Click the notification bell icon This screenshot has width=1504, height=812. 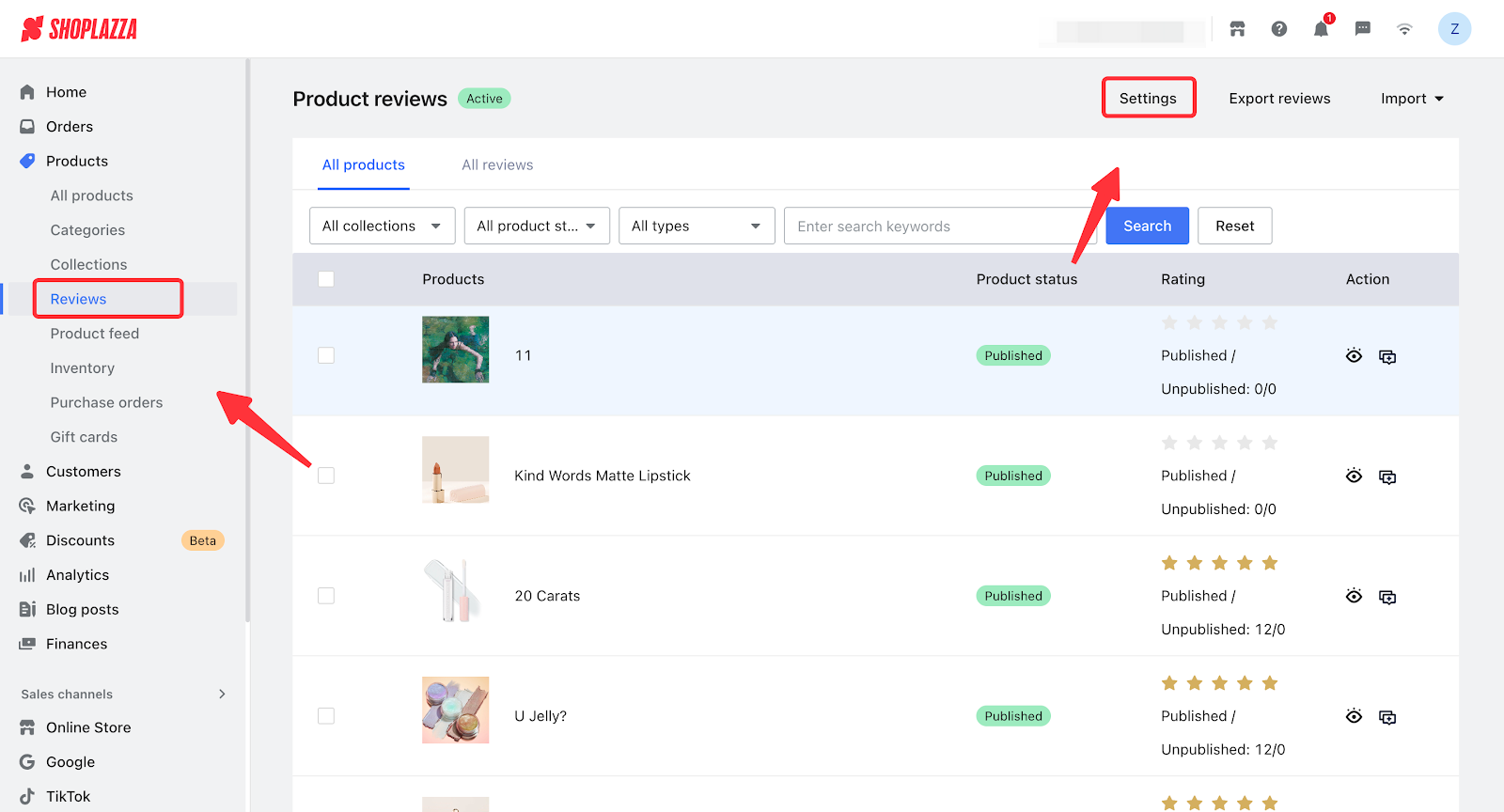pos(1321,29)
